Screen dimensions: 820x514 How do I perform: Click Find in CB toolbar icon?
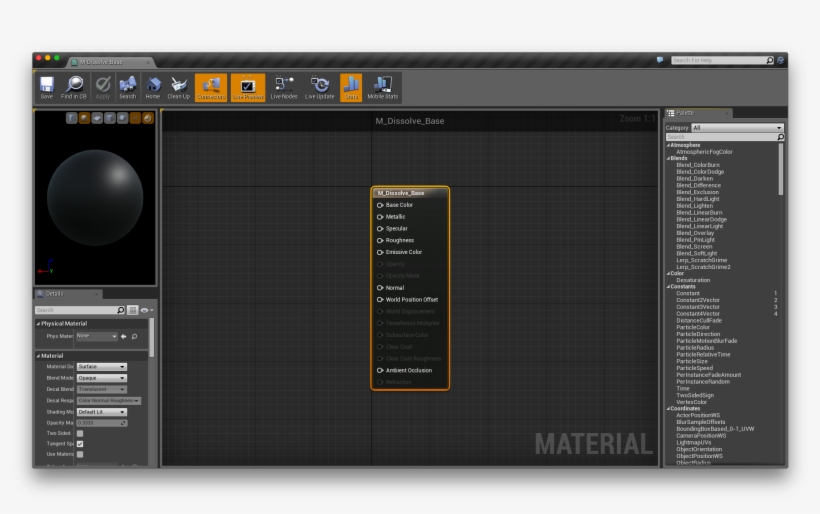pos(74,87)
